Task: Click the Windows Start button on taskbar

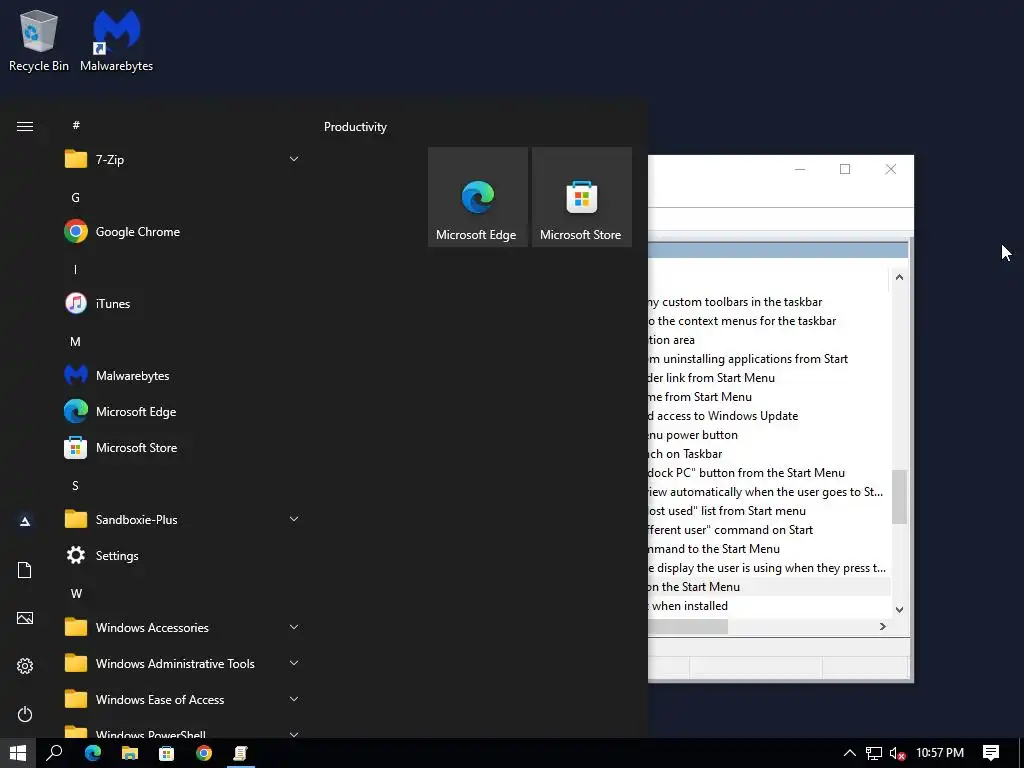Action: pos(18,753)
